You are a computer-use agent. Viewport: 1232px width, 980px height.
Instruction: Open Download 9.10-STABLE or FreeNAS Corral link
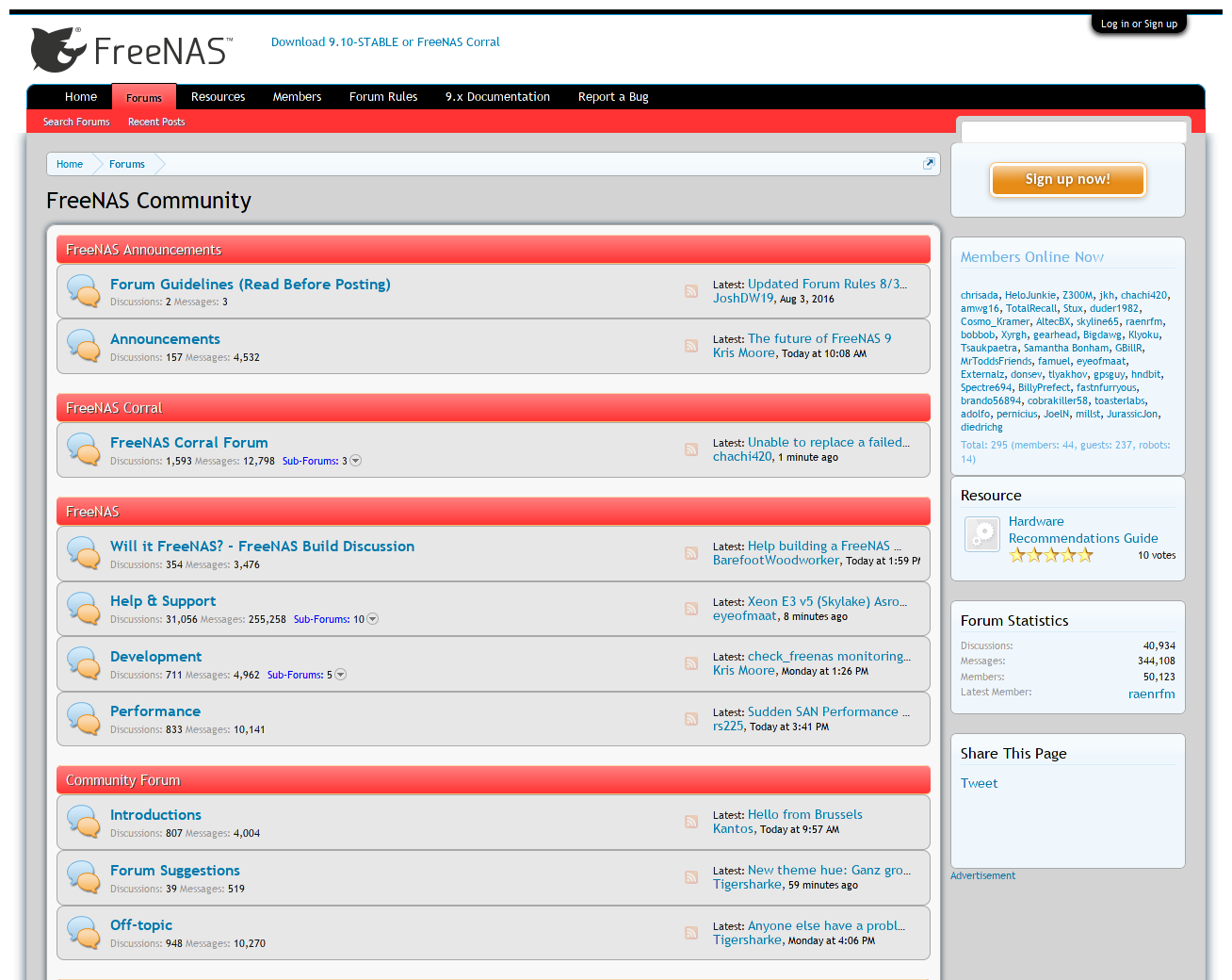click(385, 42)
